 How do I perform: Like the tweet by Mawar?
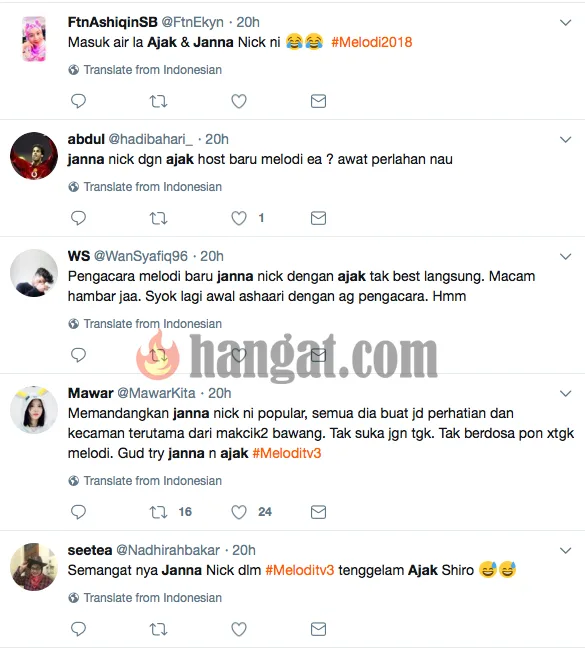tap(239, 512)
